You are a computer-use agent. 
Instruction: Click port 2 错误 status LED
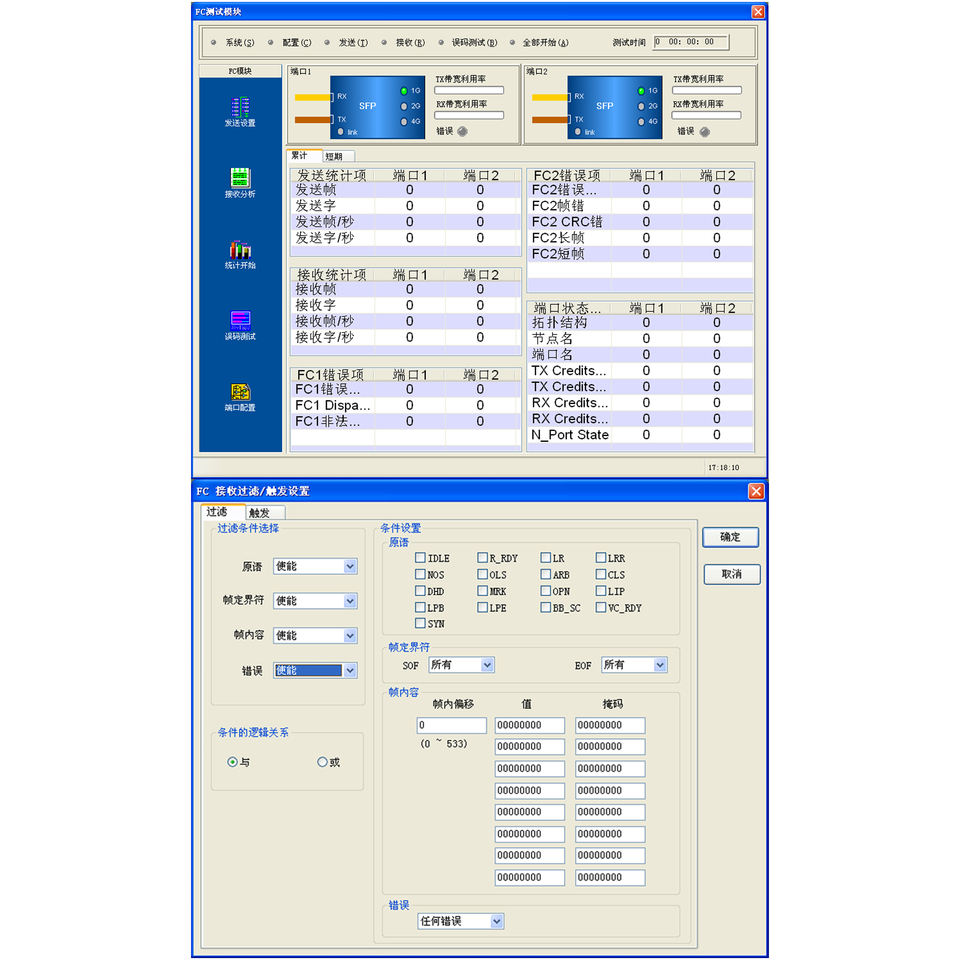point(705,132)
